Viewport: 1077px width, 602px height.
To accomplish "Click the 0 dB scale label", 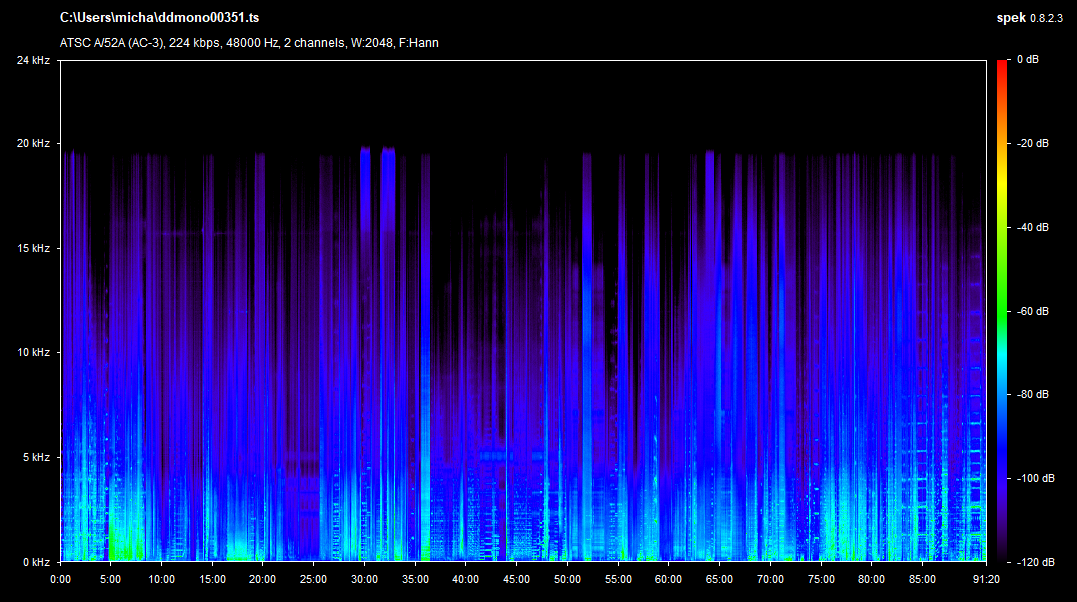I will tap(1027, 60).
